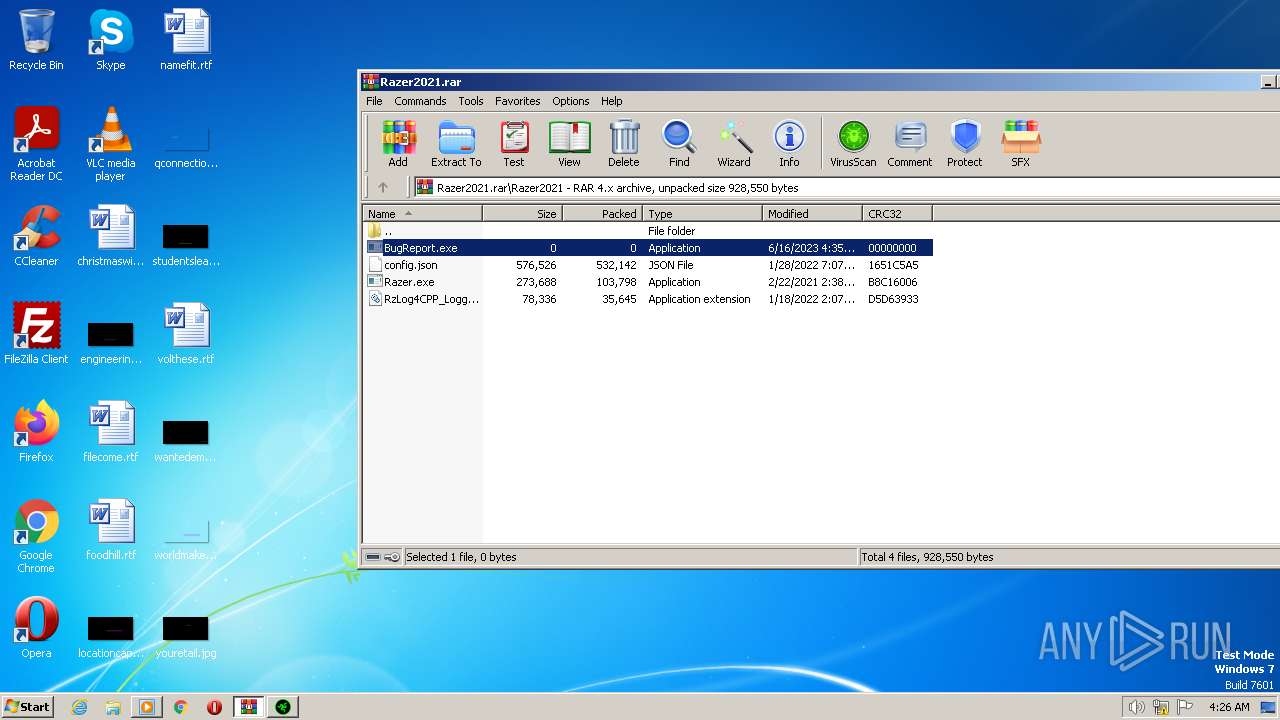Click the Delete trash icon
This screenshot has height=720, width=1280.
click(x=624, y=143)
